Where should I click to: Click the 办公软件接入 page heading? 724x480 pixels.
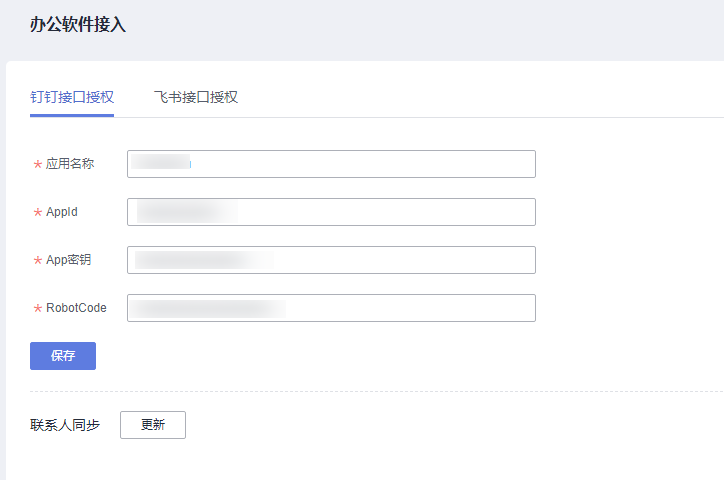click(78, 24)
